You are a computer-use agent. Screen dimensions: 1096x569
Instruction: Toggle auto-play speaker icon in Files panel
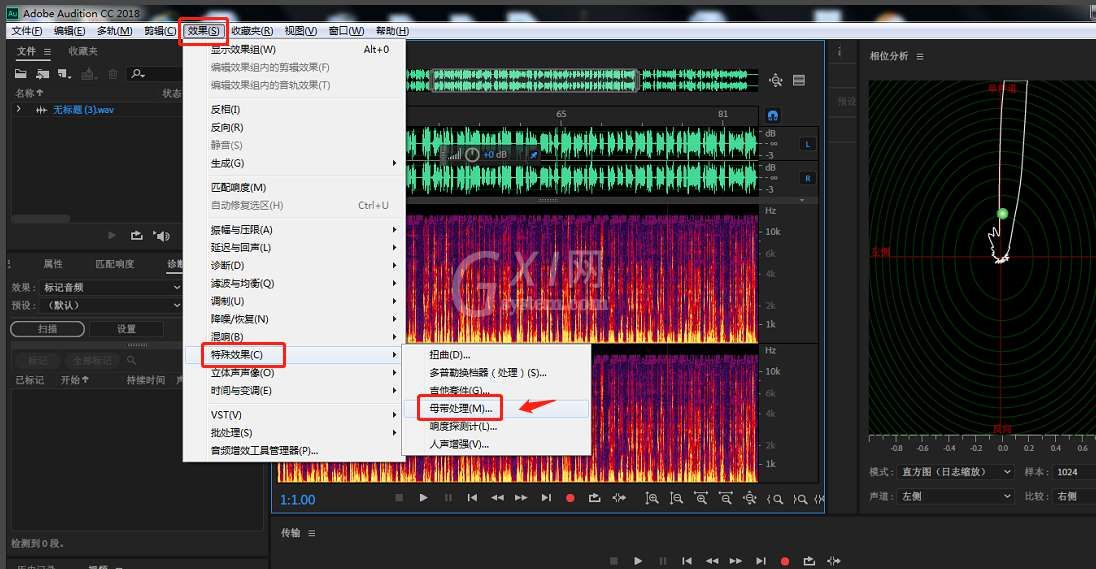point(161,236)
